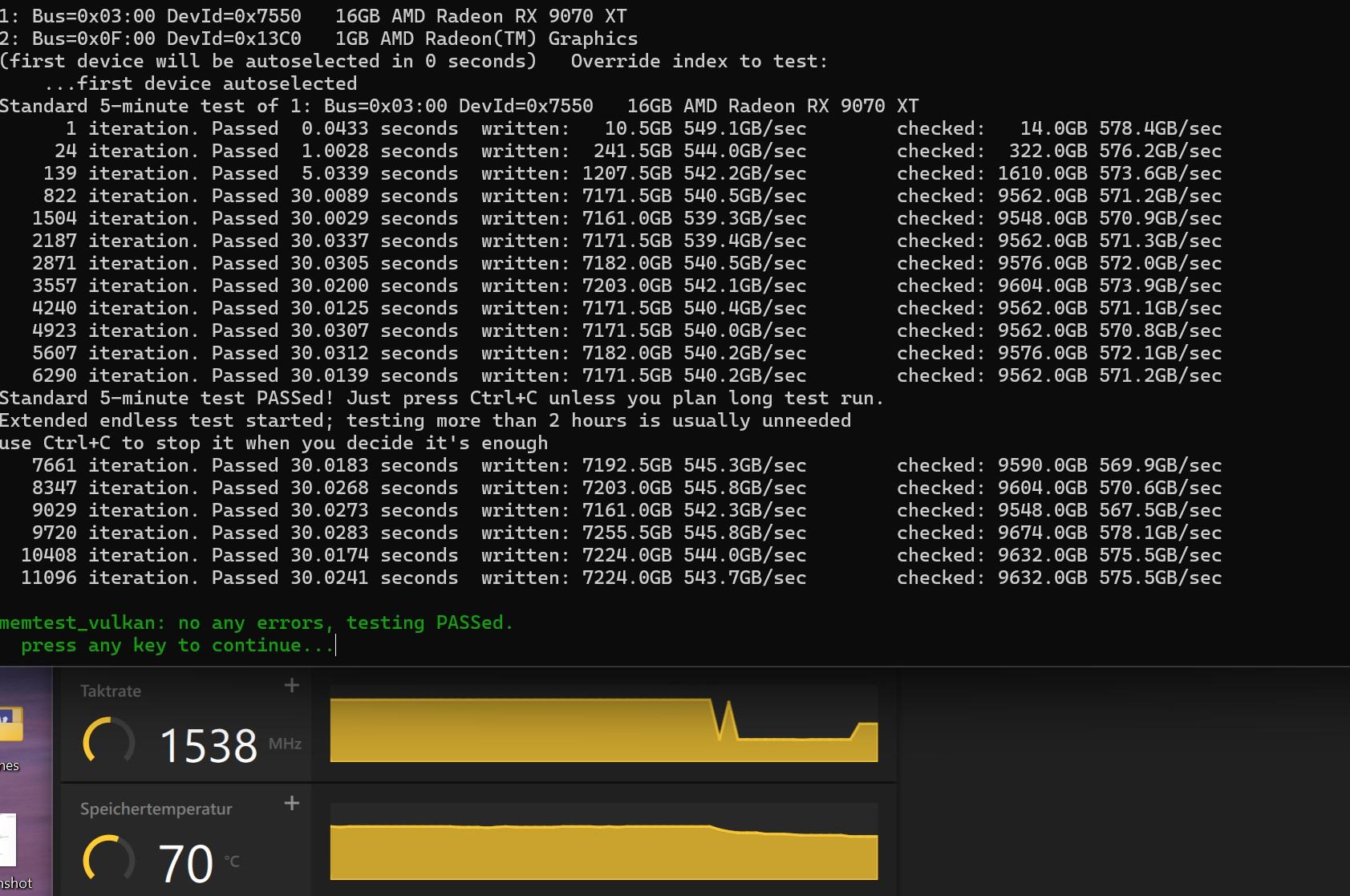Click the 'Speichertemperatur' label

pyautogui.click(x=156, y=809)
